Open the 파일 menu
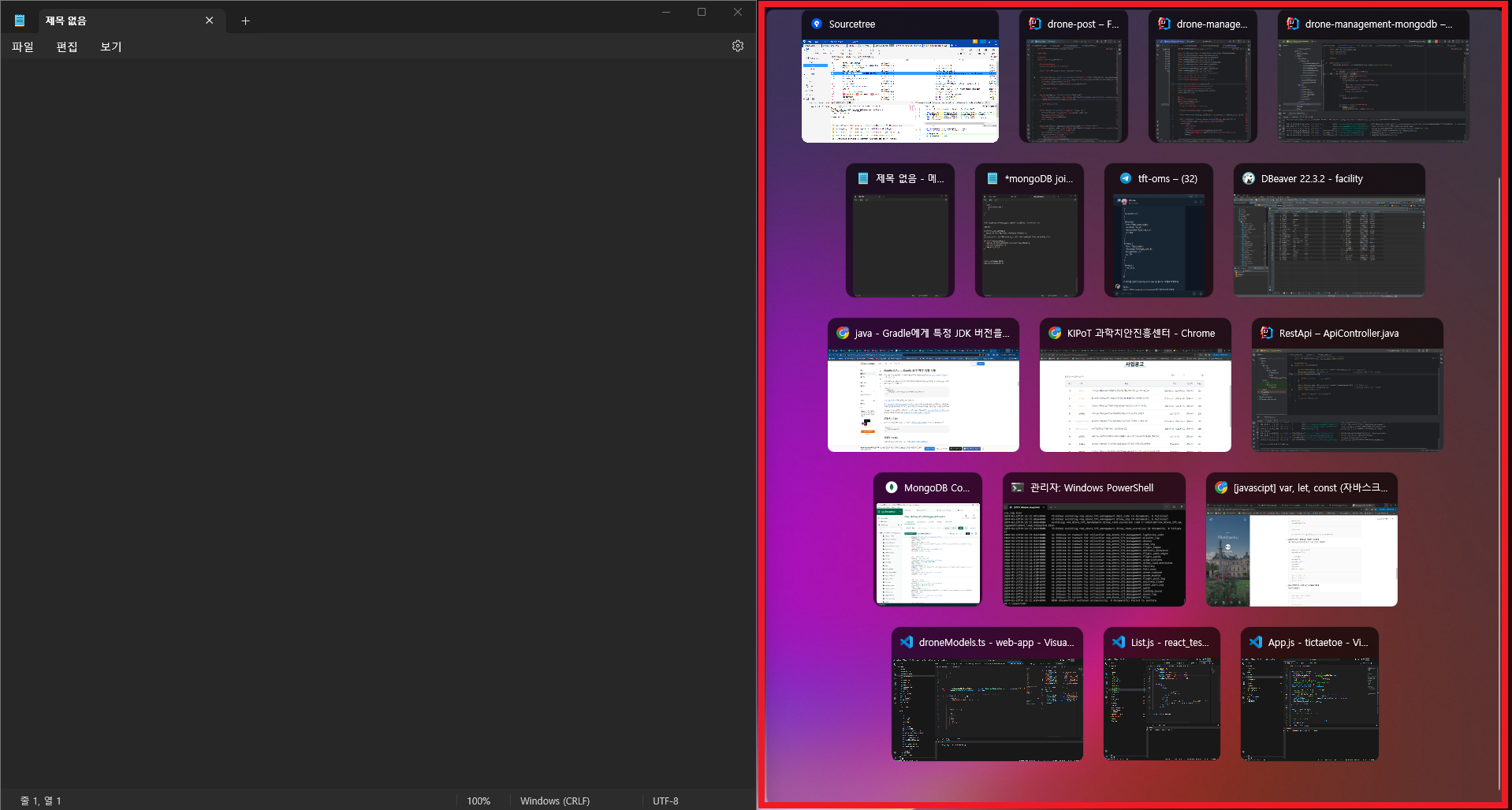 pos(23,47)
